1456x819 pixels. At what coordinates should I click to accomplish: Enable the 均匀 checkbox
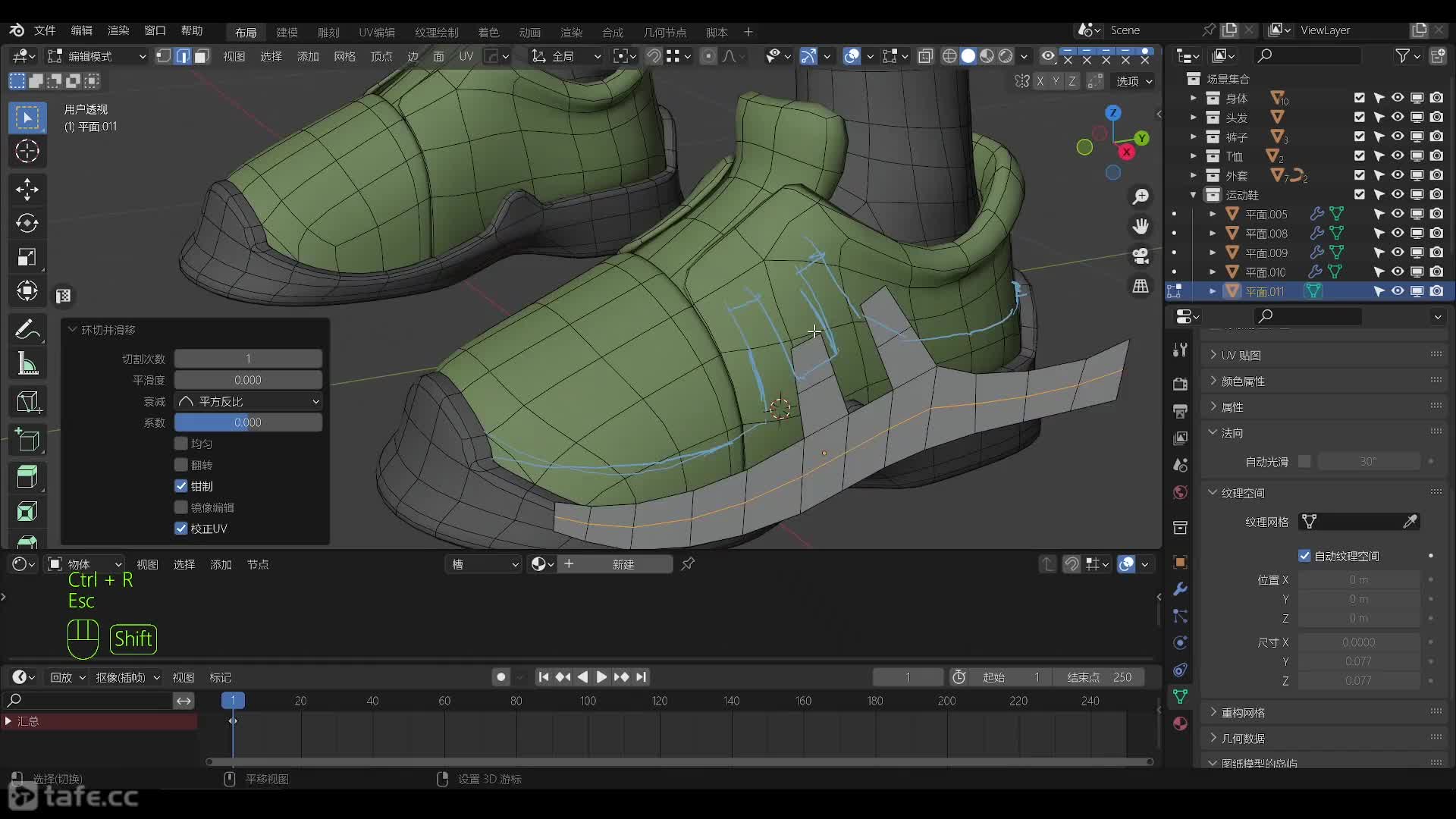180,444
